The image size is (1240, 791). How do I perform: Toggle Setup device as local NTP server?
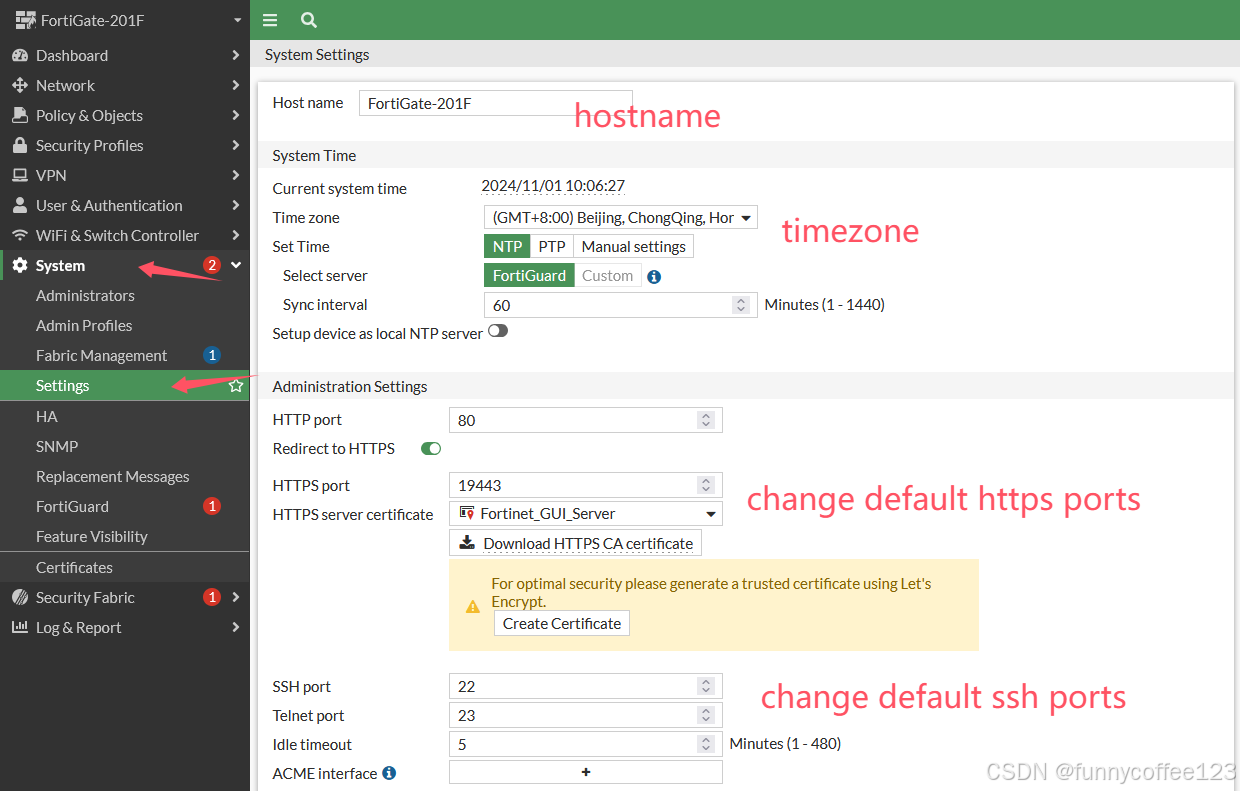point(498,331)
